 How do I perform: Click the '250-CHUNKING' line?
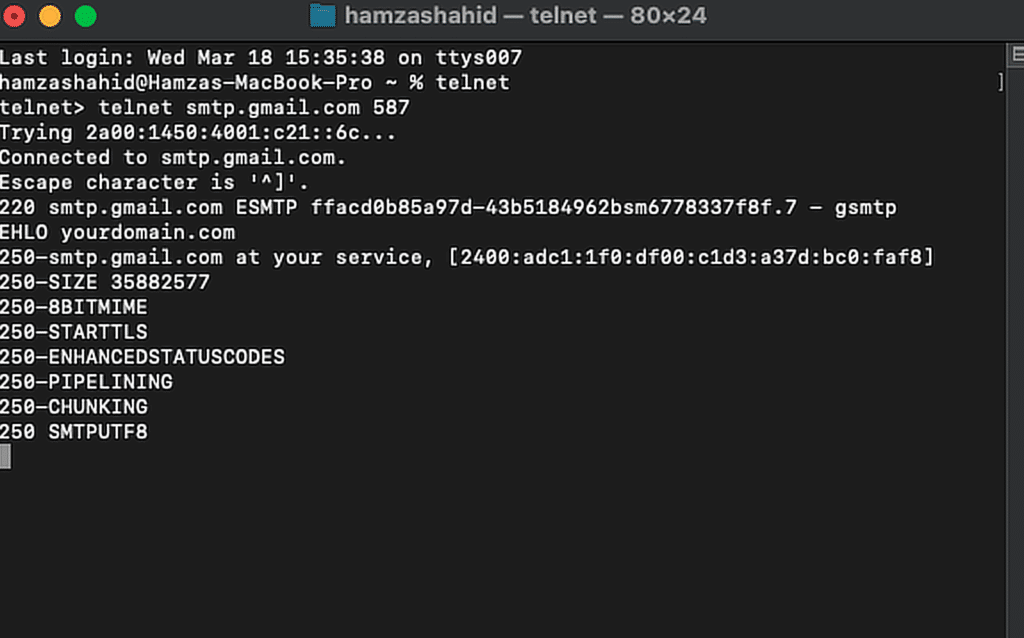[x=73, y=407]
